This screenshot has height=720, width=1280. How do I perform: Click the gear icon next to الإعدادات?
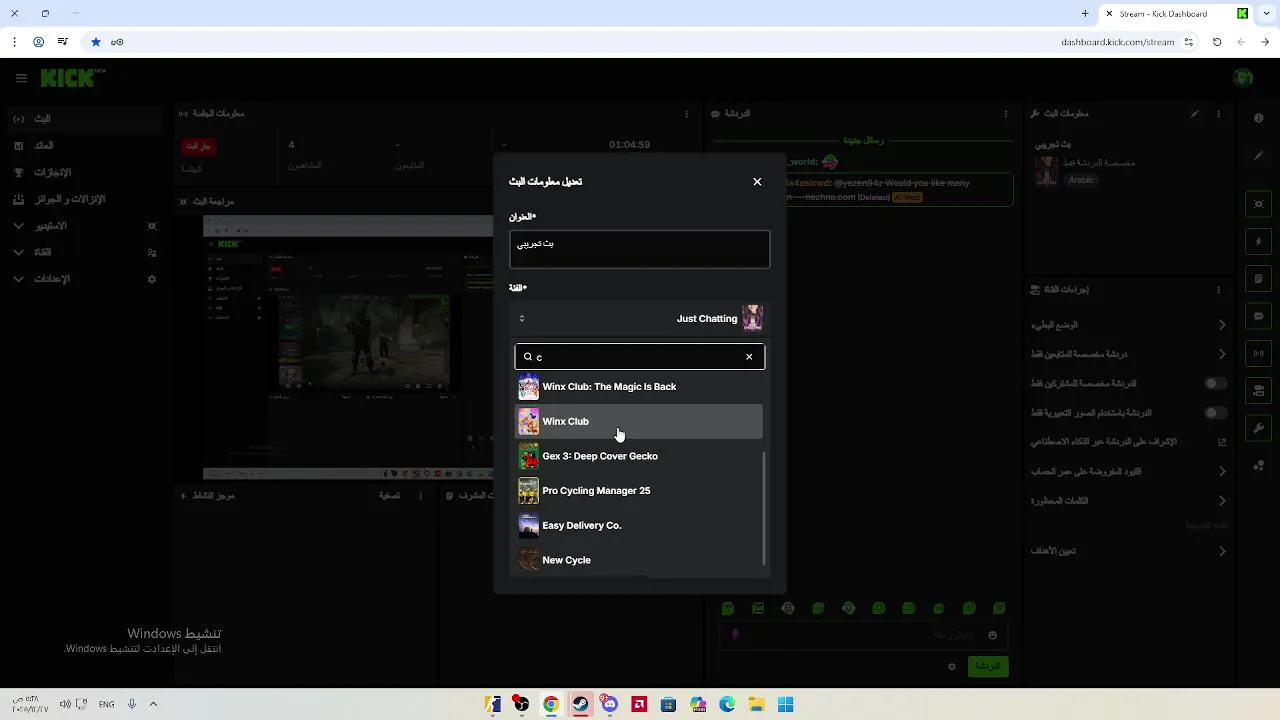[x=152, y=279]
